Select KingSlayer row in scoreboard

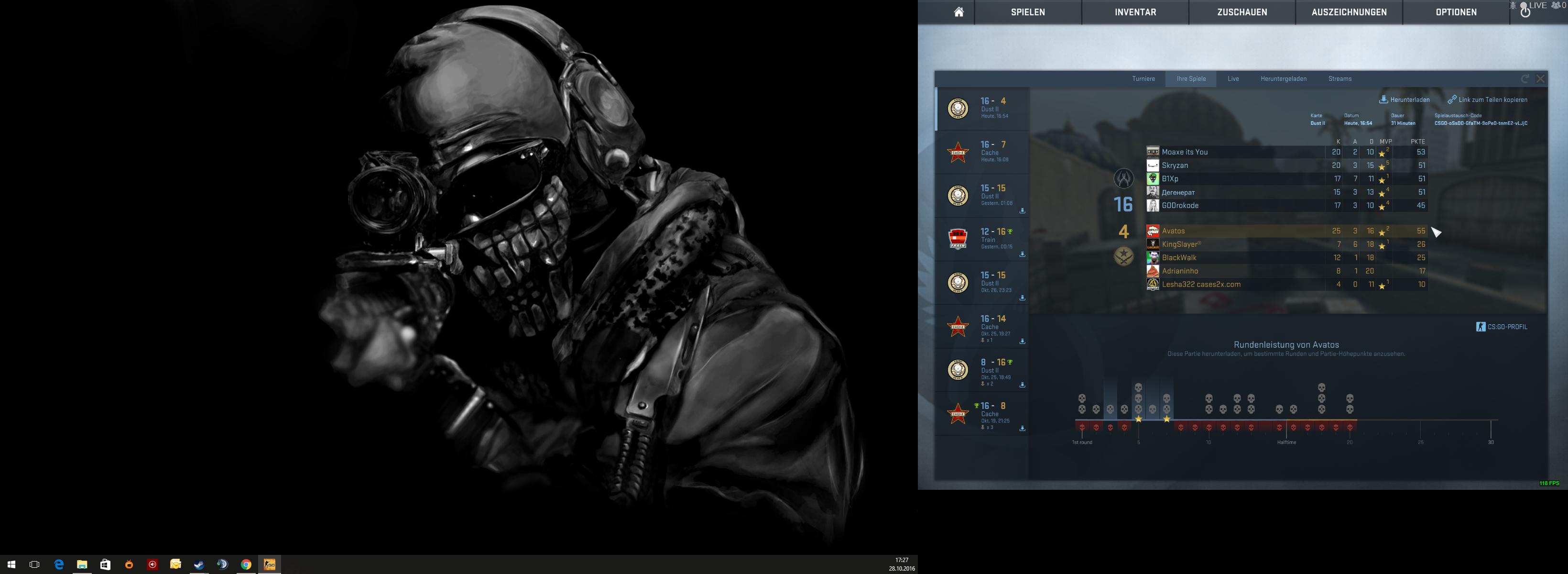click(x=1180, y=244)
